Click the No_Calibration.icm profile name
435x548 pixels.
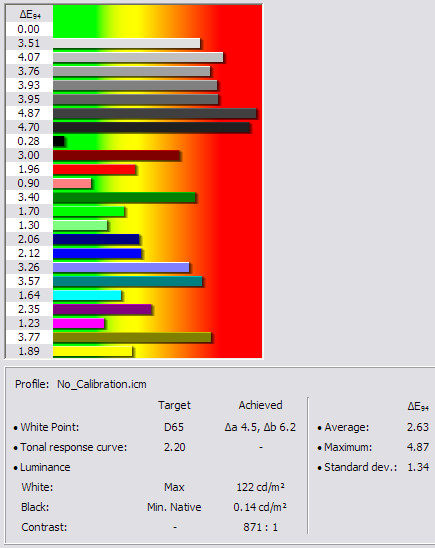point(102,384)
